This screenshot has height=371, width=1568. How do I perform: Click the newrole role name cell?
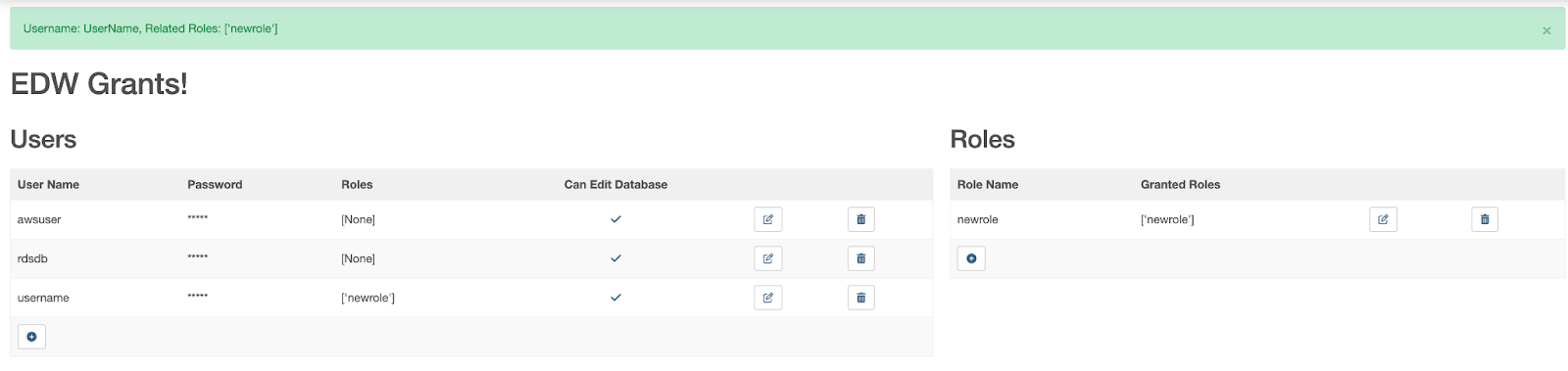coord(978,219)
